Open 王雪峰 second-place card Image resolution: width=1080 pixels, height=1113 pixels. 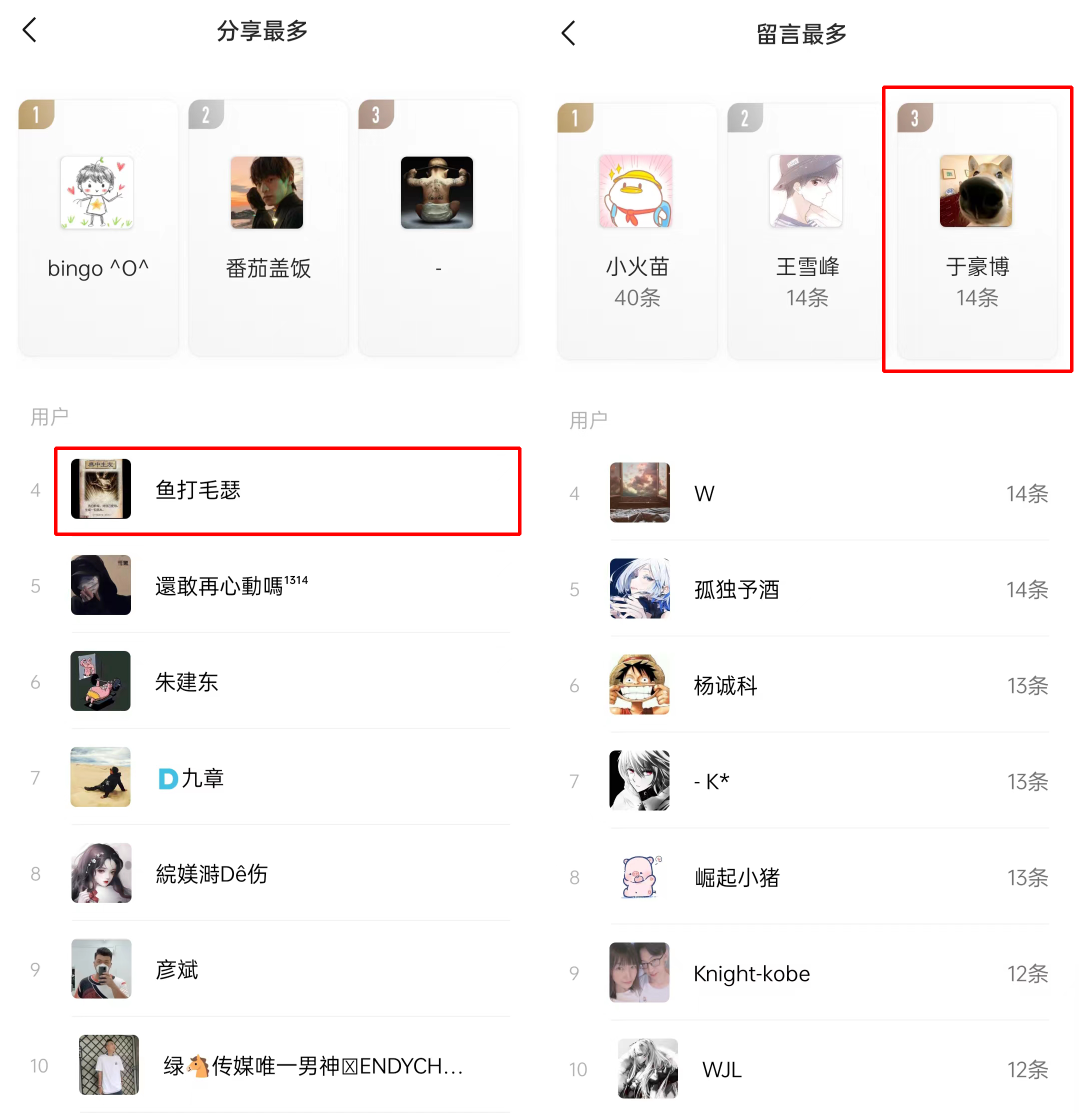point(807,231)
